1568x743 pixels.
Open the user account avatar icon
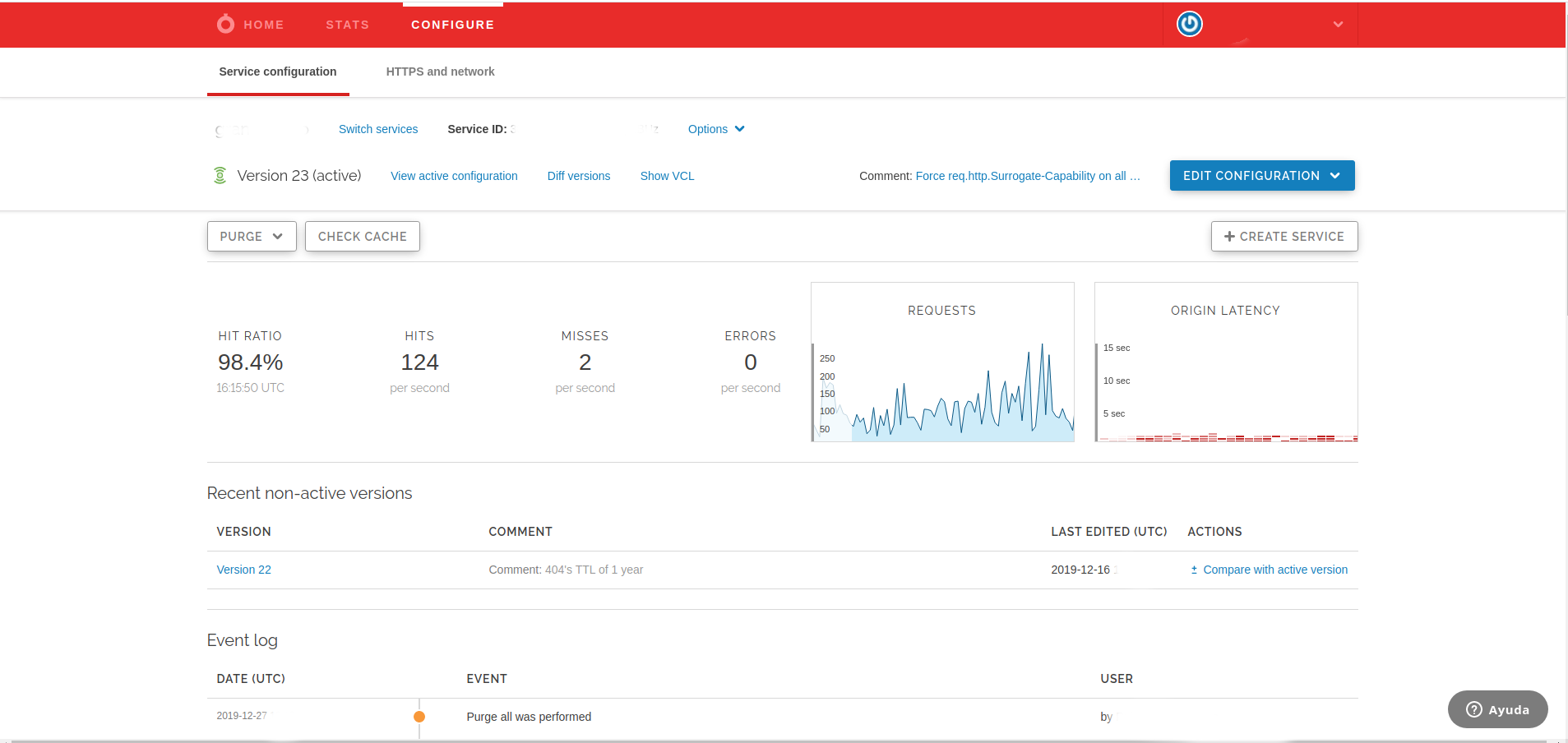pos(1188,24)
